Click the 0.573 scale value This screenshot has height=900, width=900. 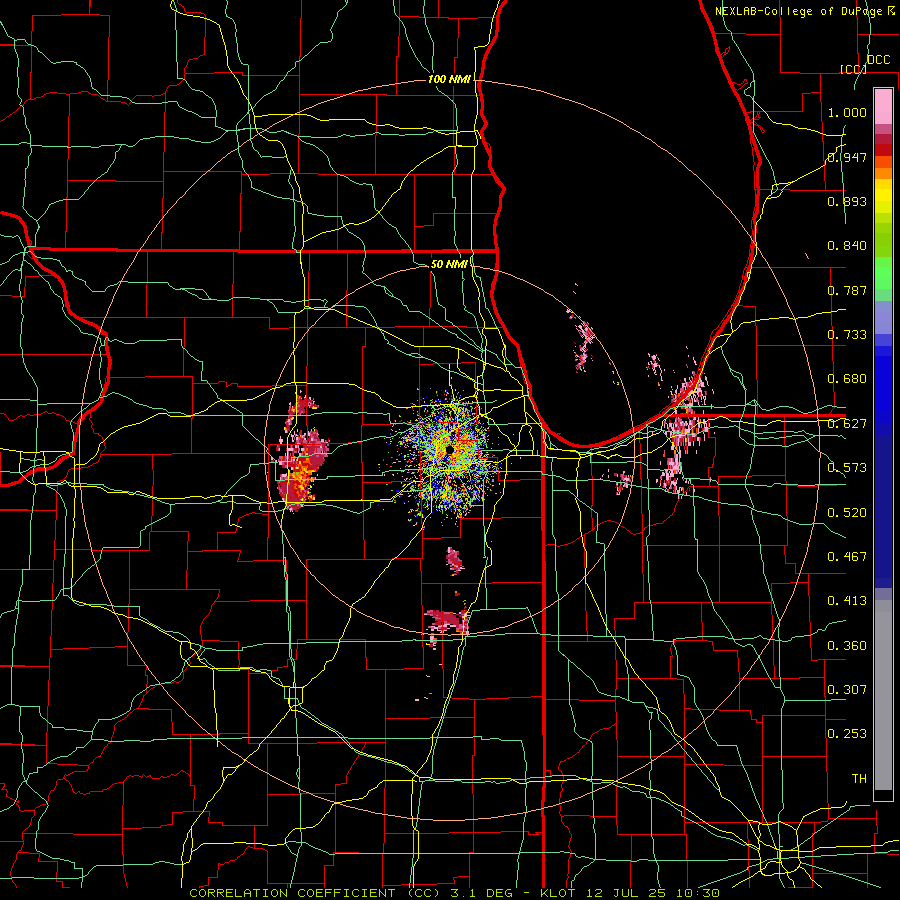click(x=847, y=468)
